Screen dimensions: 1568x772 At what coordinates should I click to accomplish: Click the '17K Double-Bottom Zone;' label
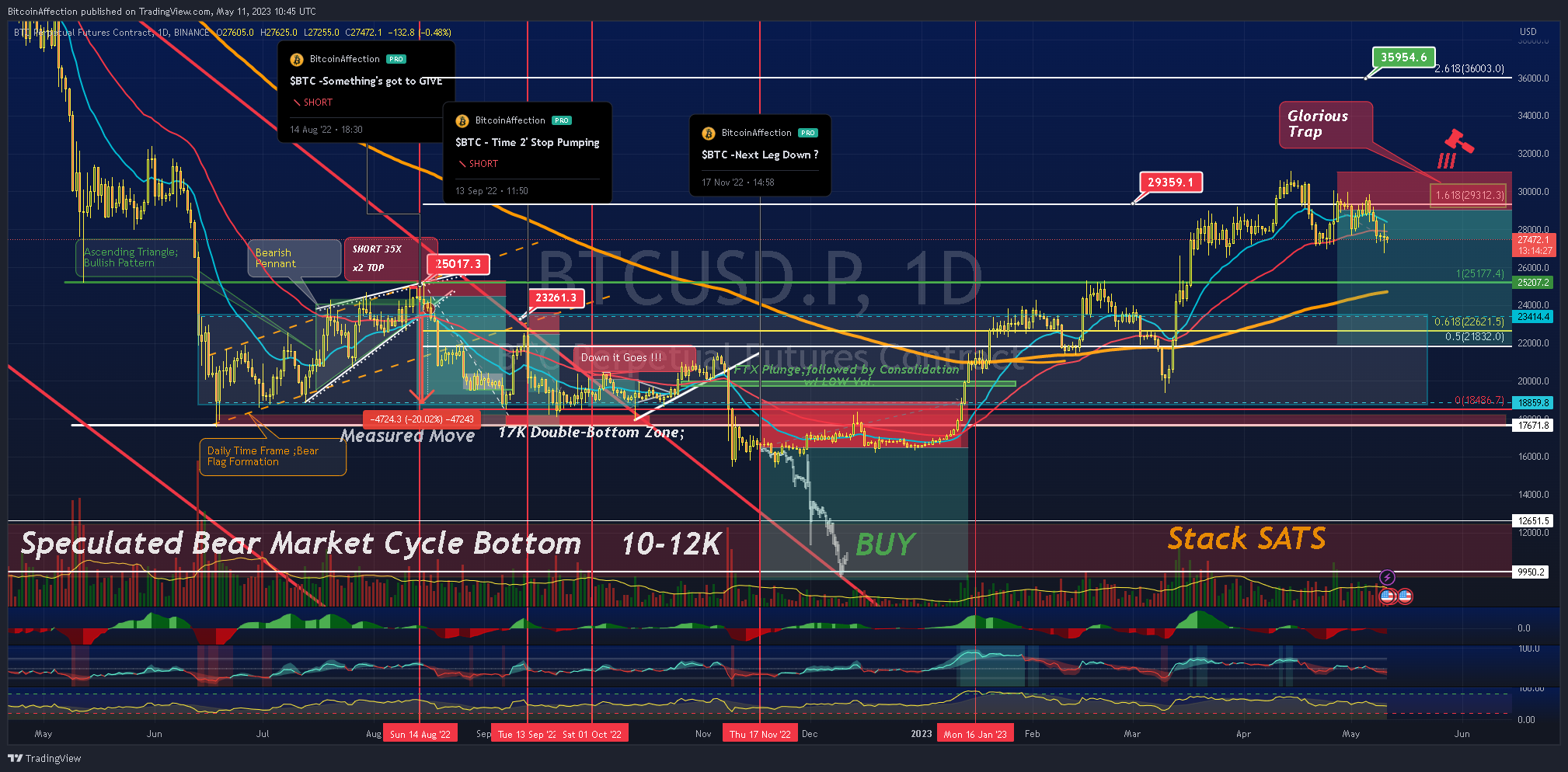point(591,433)
